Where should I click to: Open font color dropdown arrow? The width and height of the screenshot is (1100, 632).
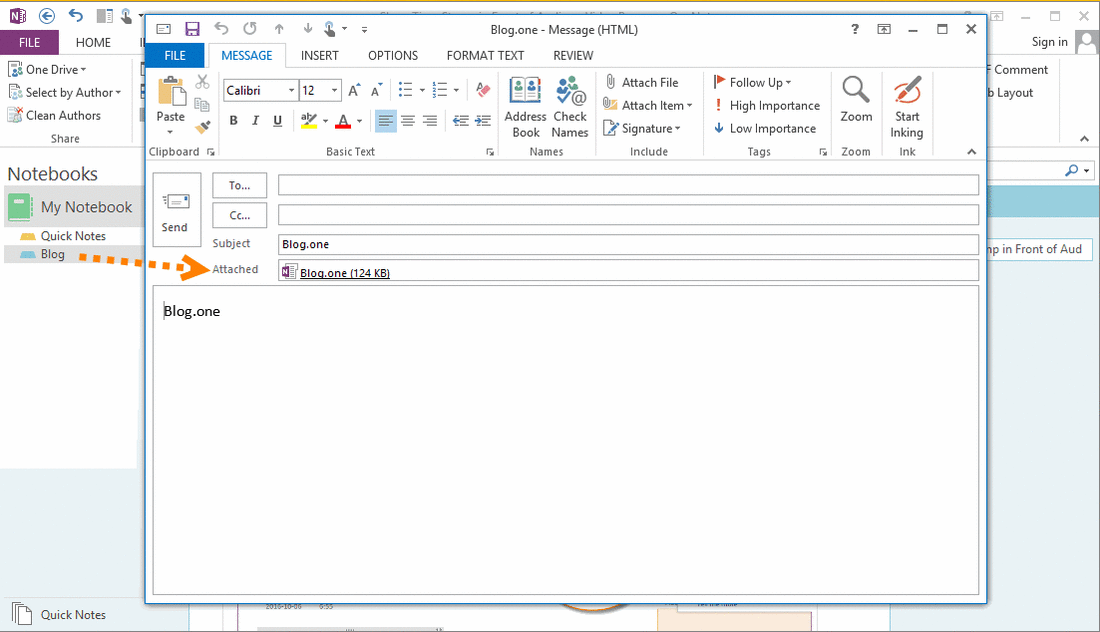tap(360, 121)
